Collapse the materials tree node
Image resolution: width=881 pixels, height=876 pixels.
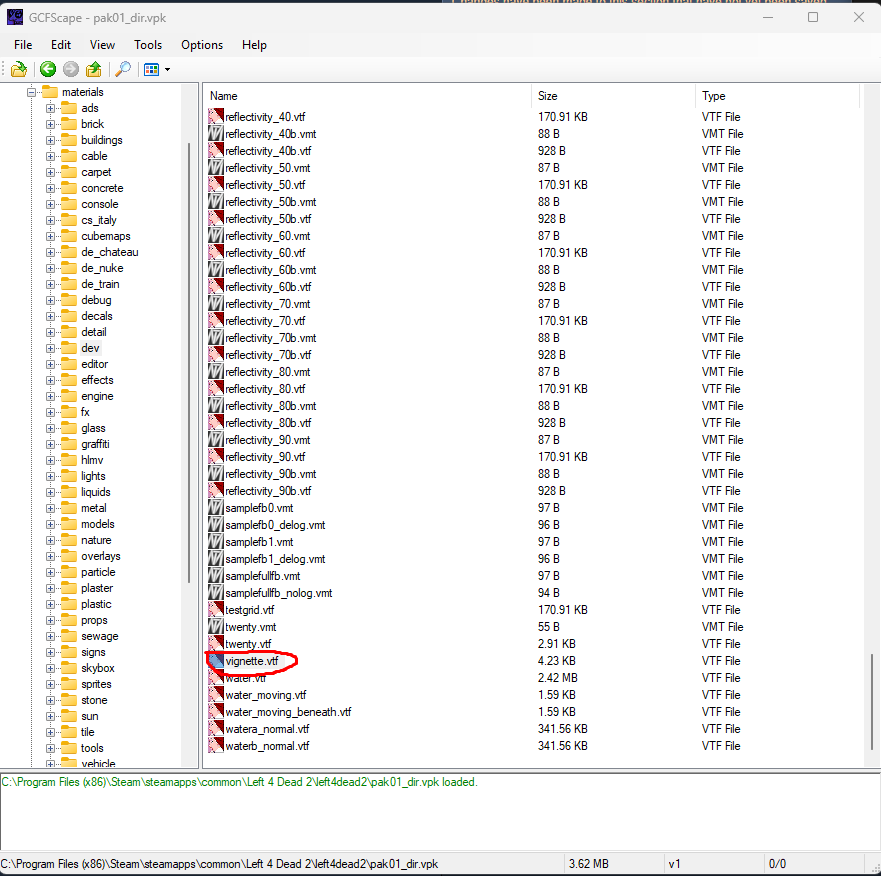[31, 92]
